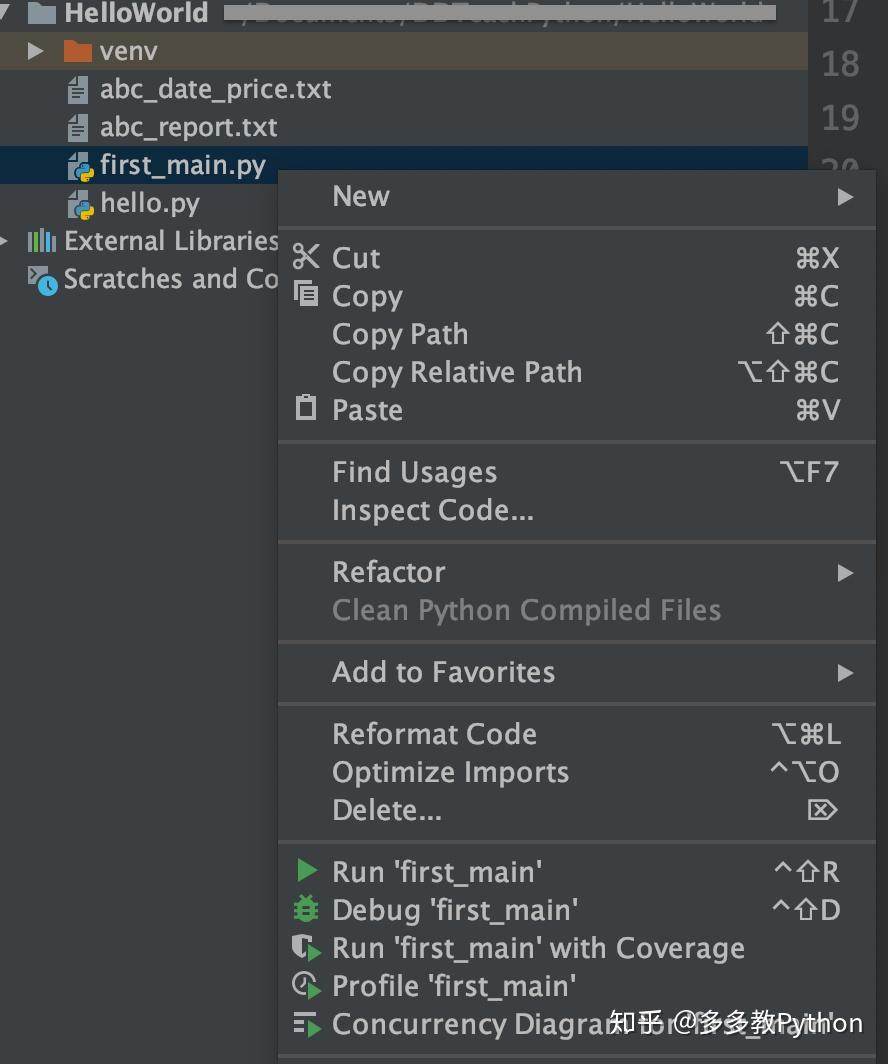Image resolution: width=888 pixels, height=1064 pixels.
Task: Collapse the HelloWorld project root arrow
Action: pos(5,12)
